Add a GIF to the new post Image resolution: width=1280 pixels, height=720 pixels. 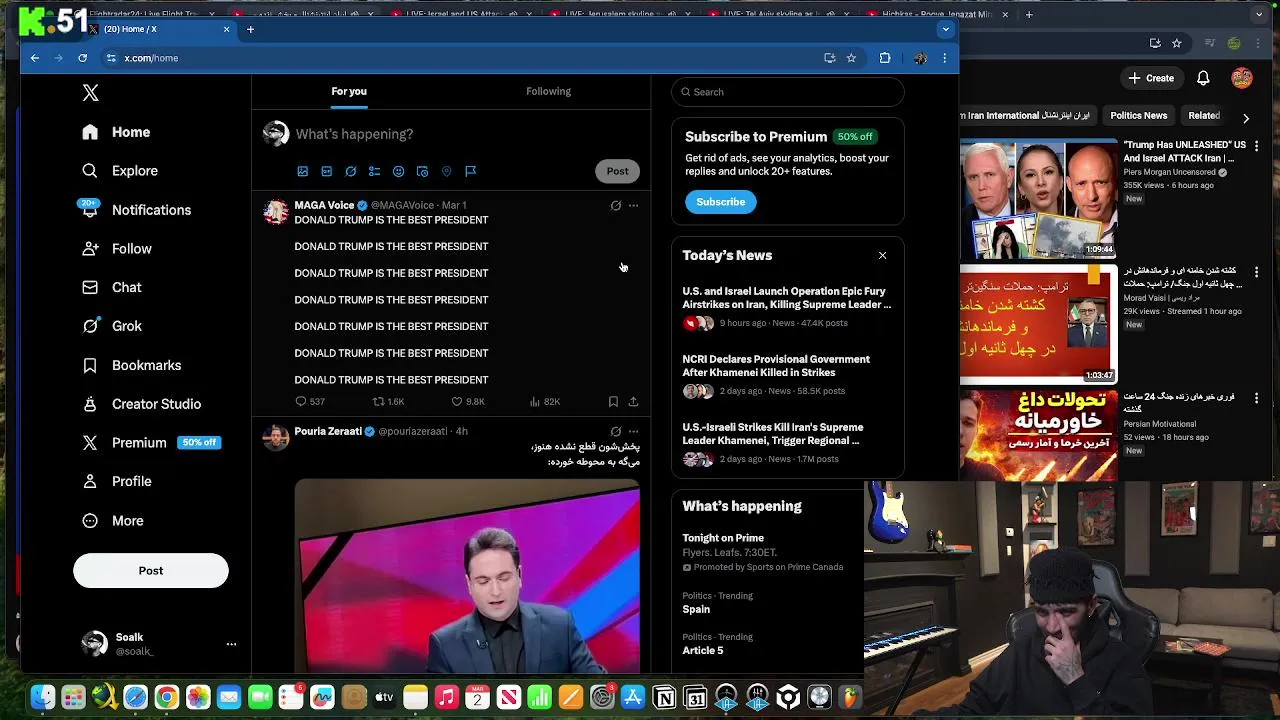click(327, 171)
